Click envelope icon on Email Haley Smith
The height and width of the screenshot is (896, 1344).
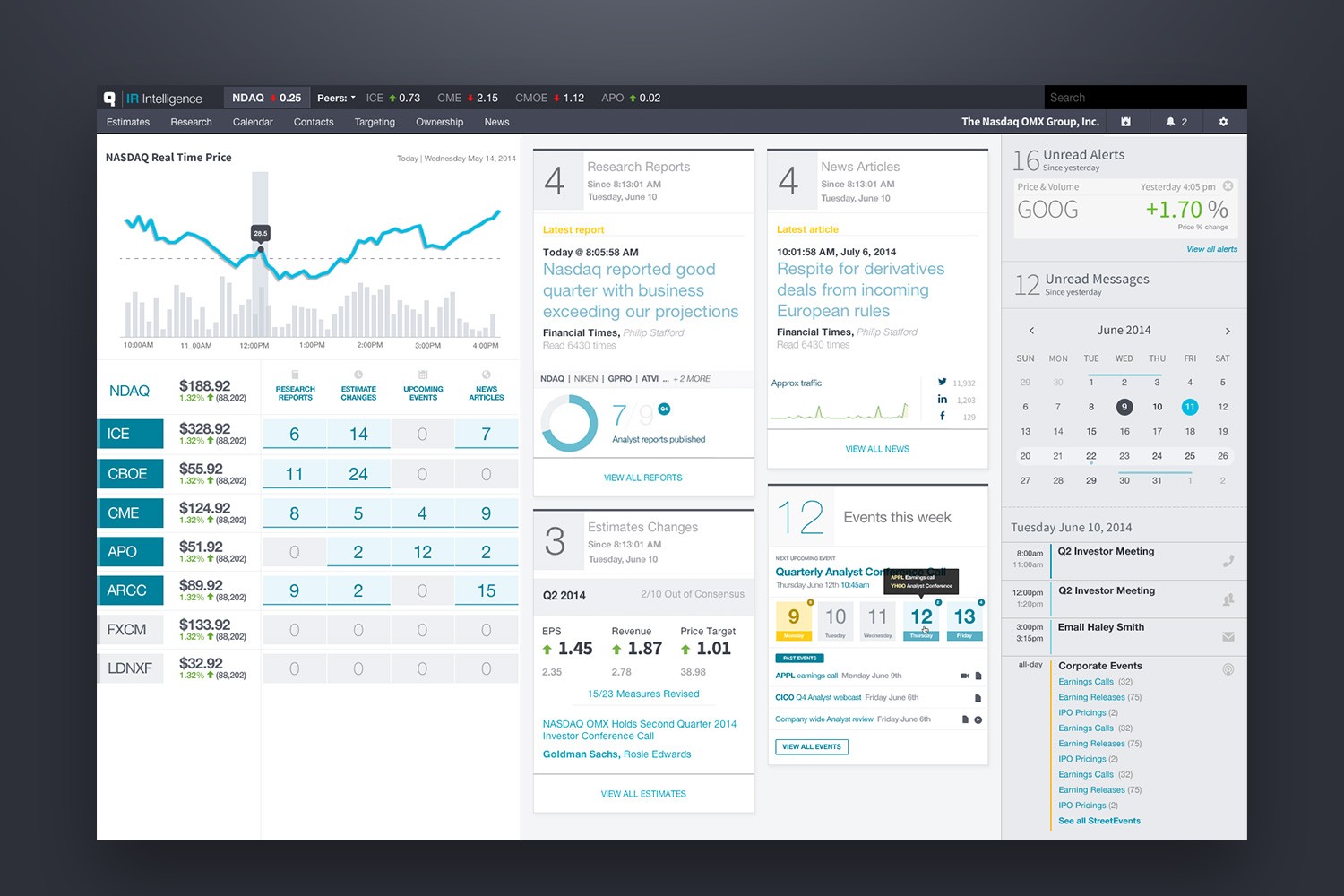click(x=1228, y=637)
